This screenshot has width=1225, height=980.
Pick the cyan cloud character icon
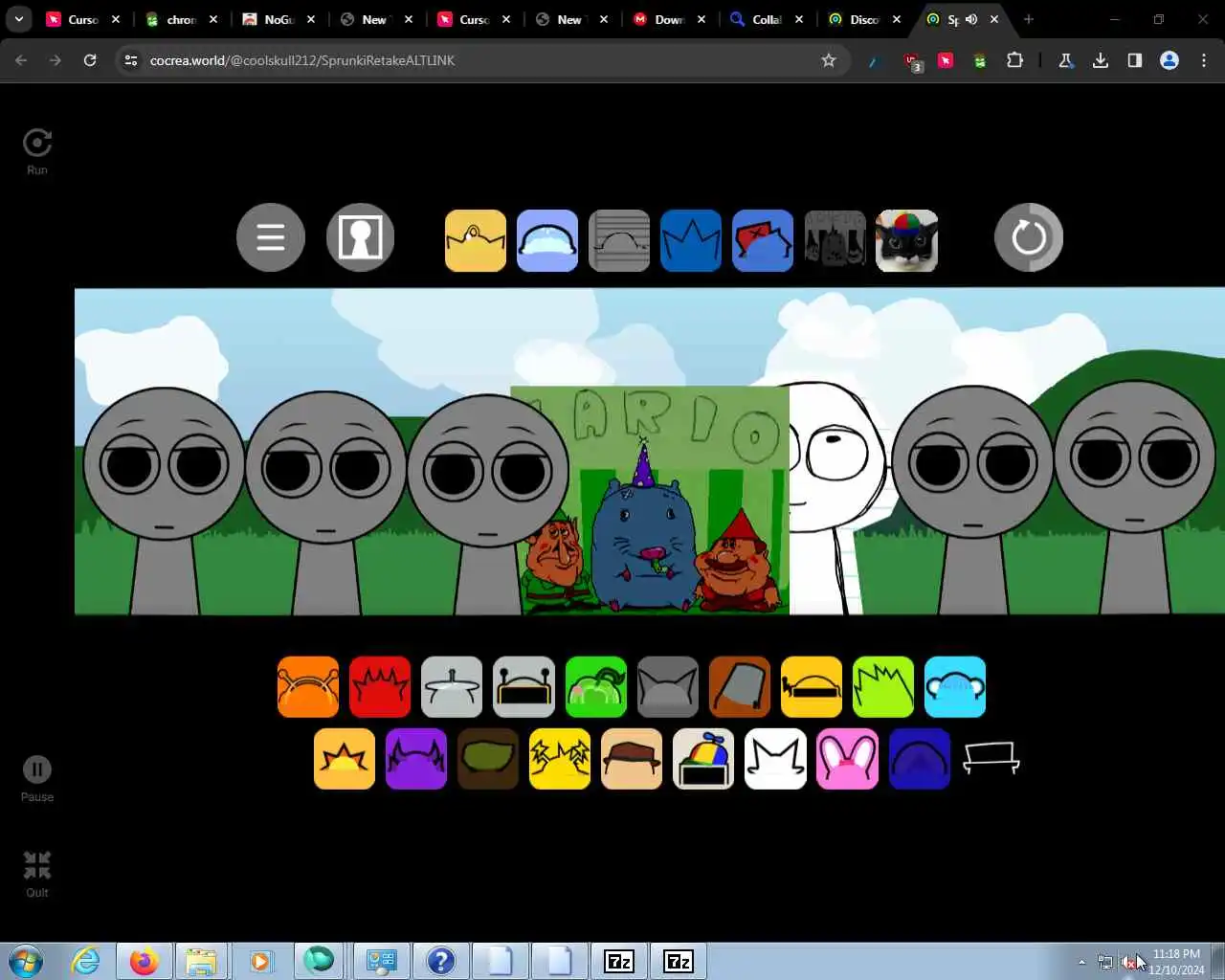coord(955,687)
